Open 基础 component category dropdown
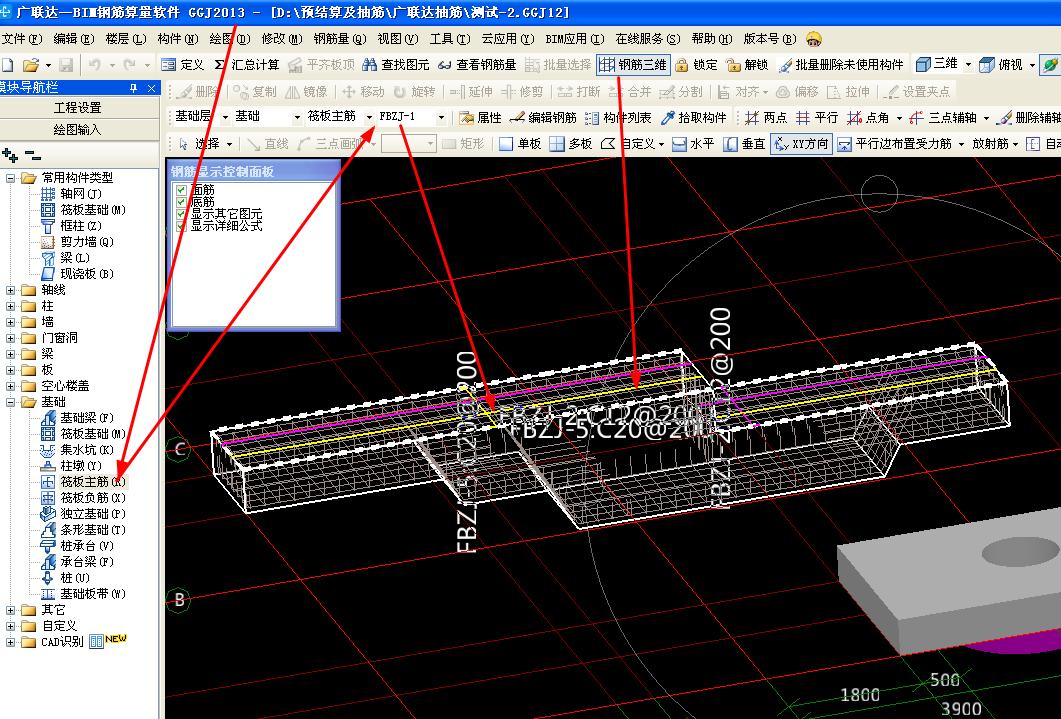The image size is (1061, 719). [296, 117]
